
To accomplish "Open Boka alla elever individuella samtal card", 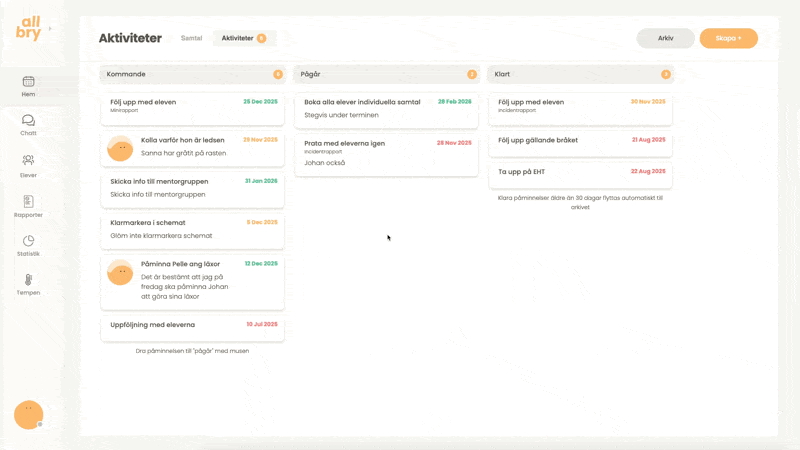I will [386, 109].
